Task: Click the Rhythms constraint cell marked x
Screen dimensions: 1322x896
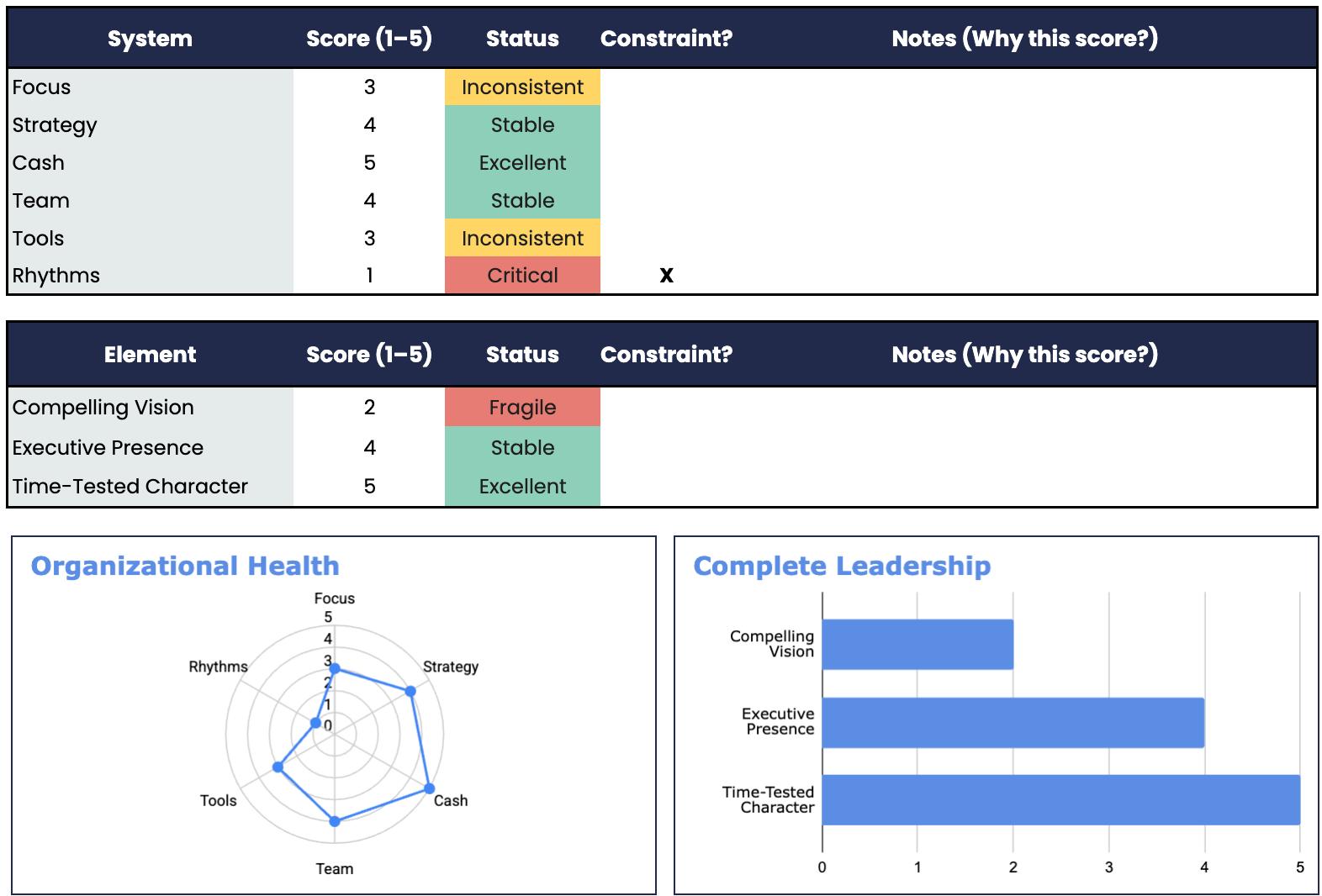Action: tap(666, 276)
